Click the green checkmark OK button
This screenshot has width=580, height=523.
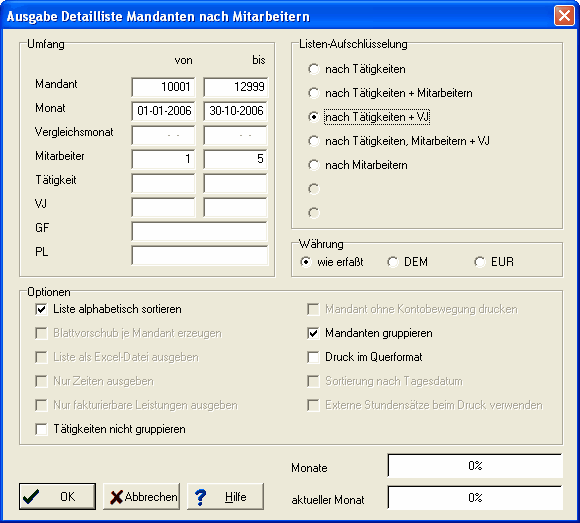click(57, 496)
